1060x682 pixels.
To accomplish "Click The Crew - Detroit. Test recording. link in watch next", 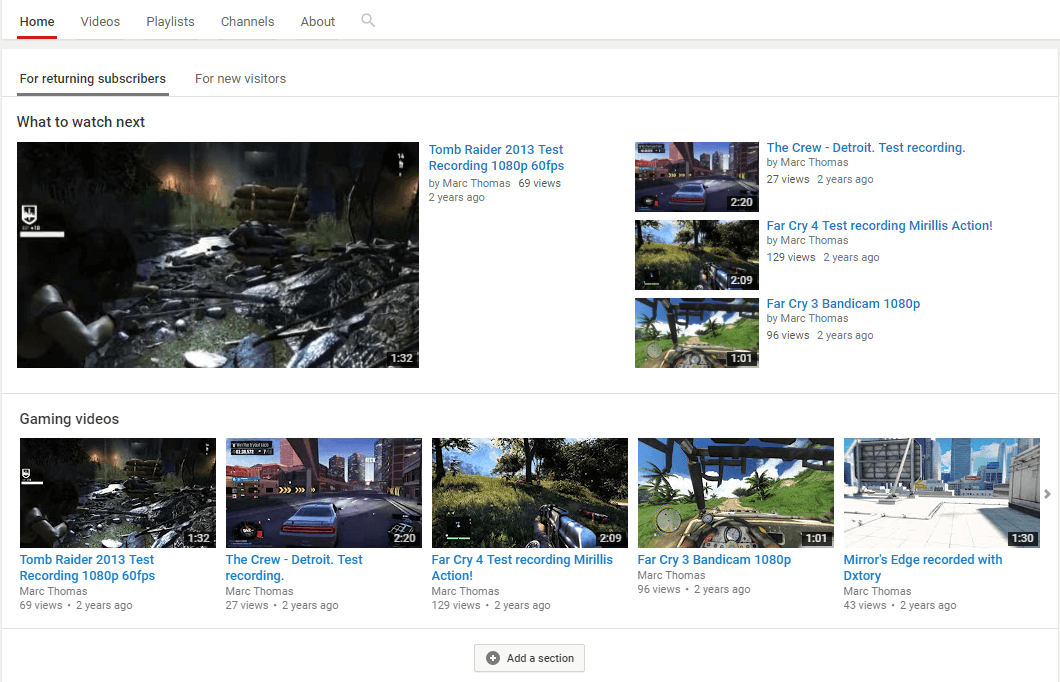I will [866, 147].
